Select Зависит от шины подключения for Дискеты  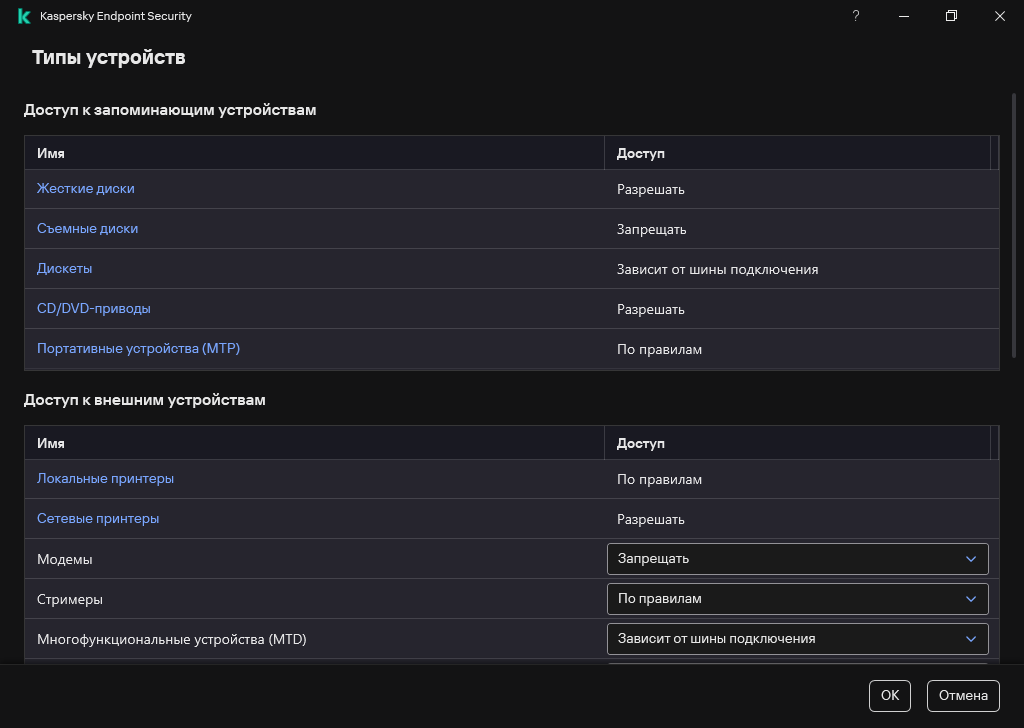(x=717, y=269)
